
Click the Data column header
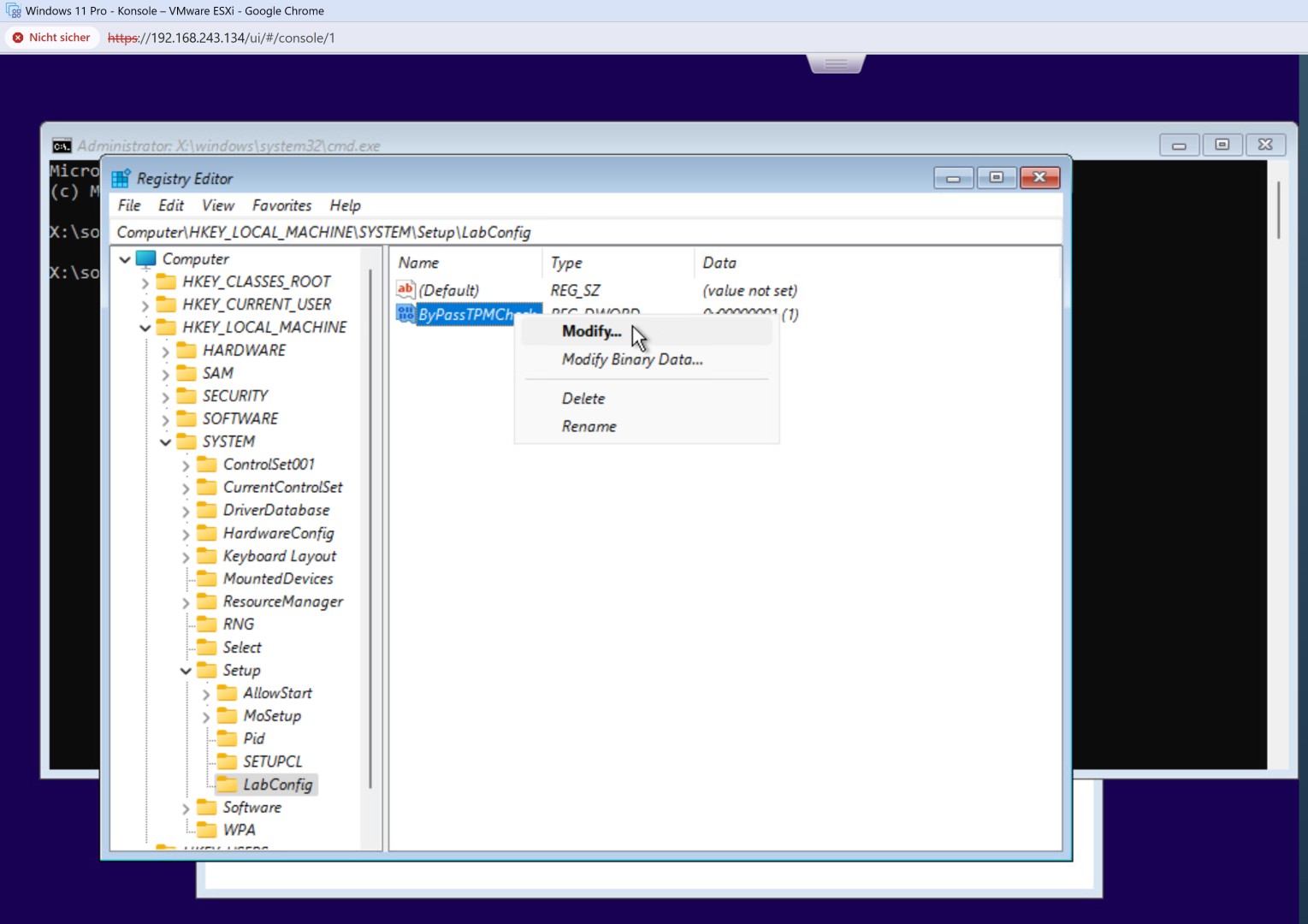877,263
